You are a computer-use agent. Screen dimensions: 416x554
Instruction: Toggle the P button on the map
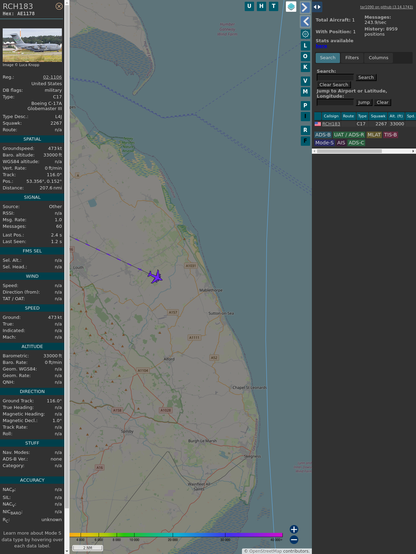pyautogui.click(x=305, y=105)
